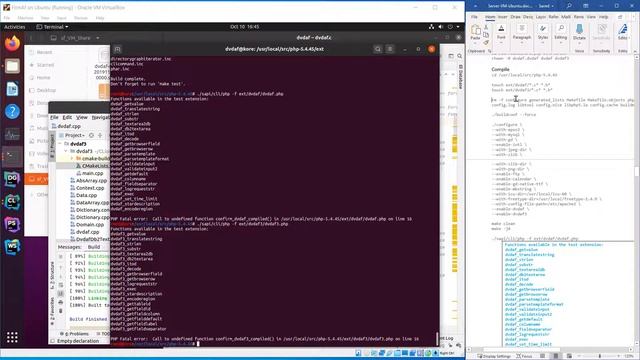The width and height of the screenshot is (640, 360).
Task: Click the gear icon in CLion Project panel
Action: [91, 135]
